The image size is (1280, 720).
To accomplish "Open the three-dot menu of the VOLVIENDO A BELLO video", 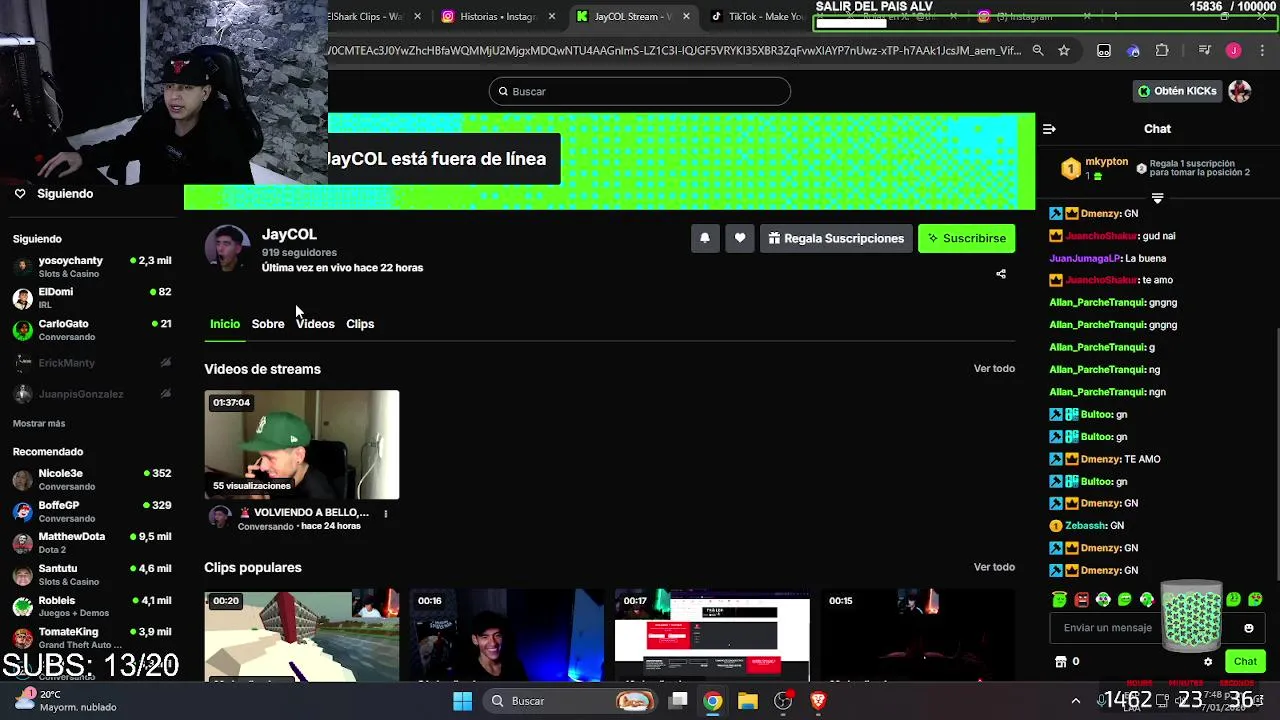I will pos(386,514).
